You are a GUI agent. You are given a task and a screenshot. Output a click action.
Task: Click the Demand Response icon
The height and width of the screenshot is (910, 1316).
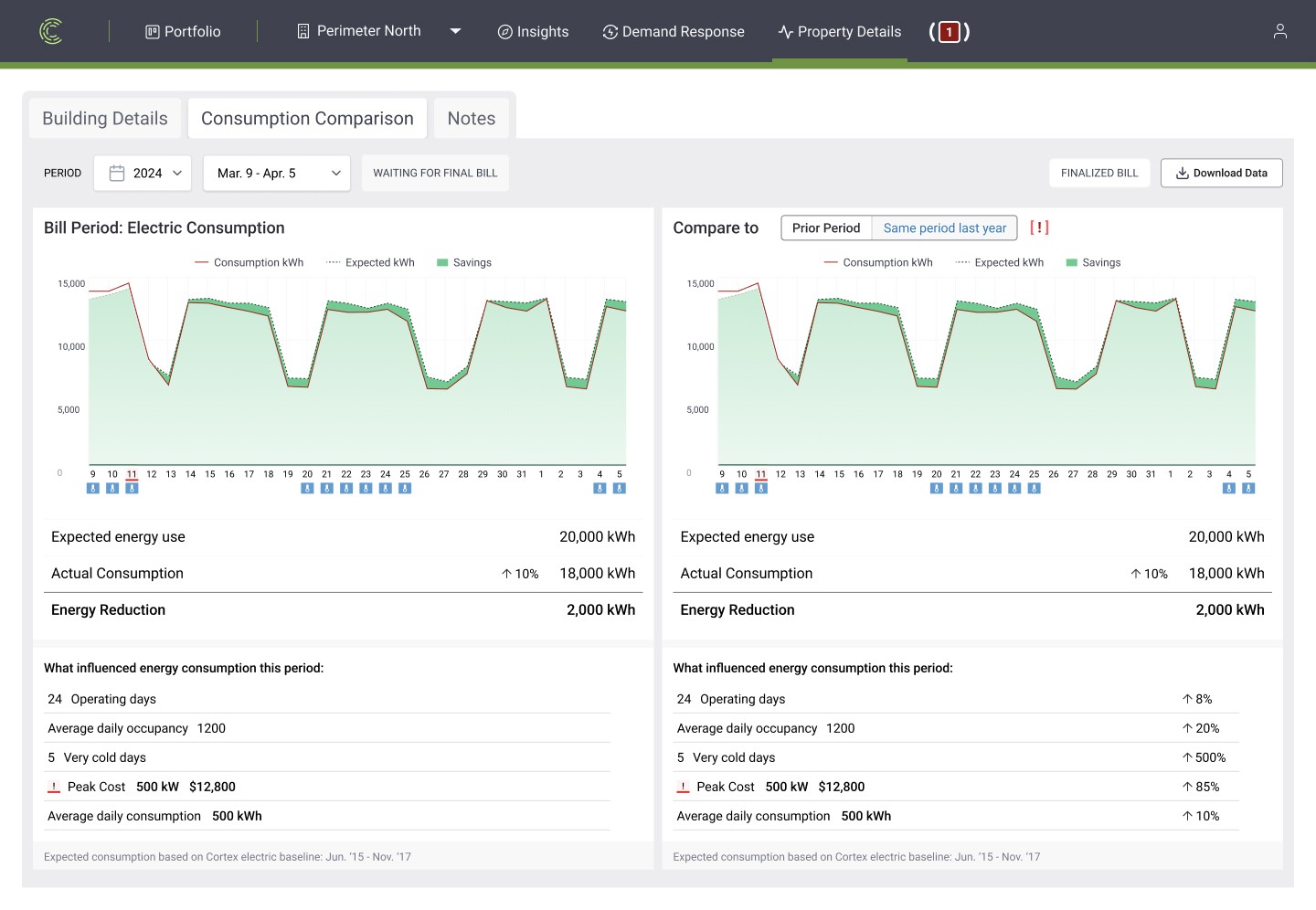click(610, 32)
